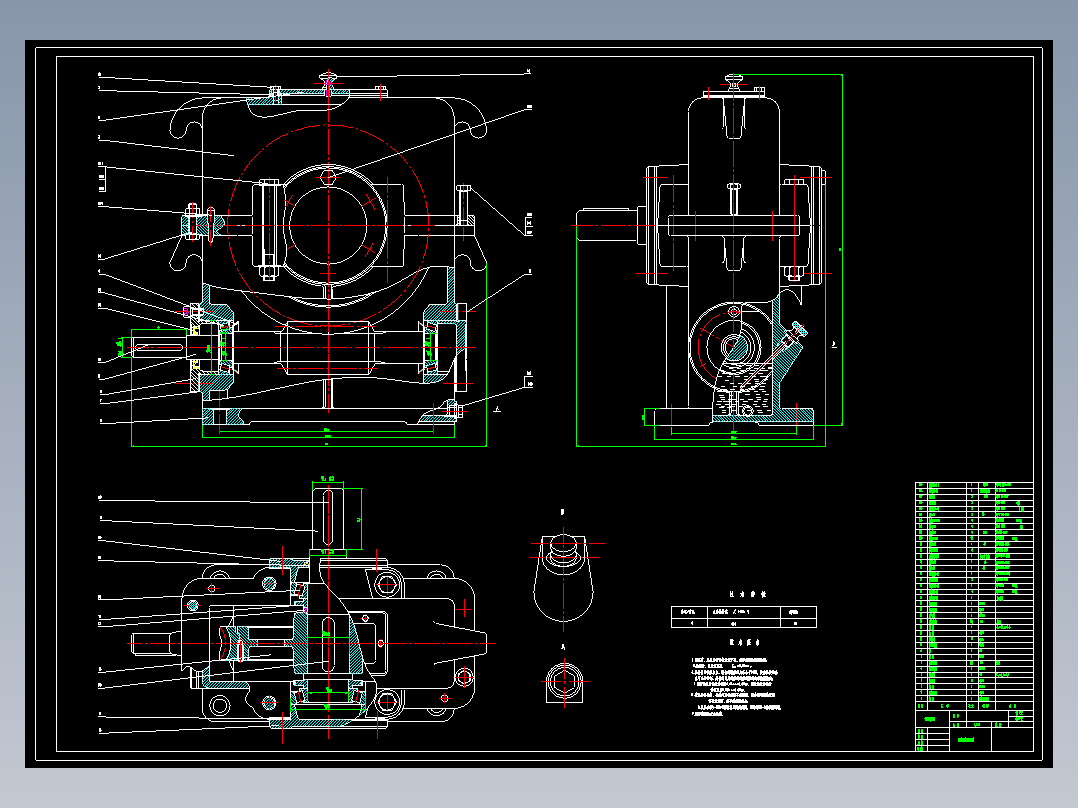Select the small specifications table
The height and width of the screenshot is (808, 1078).
(743, 617)
